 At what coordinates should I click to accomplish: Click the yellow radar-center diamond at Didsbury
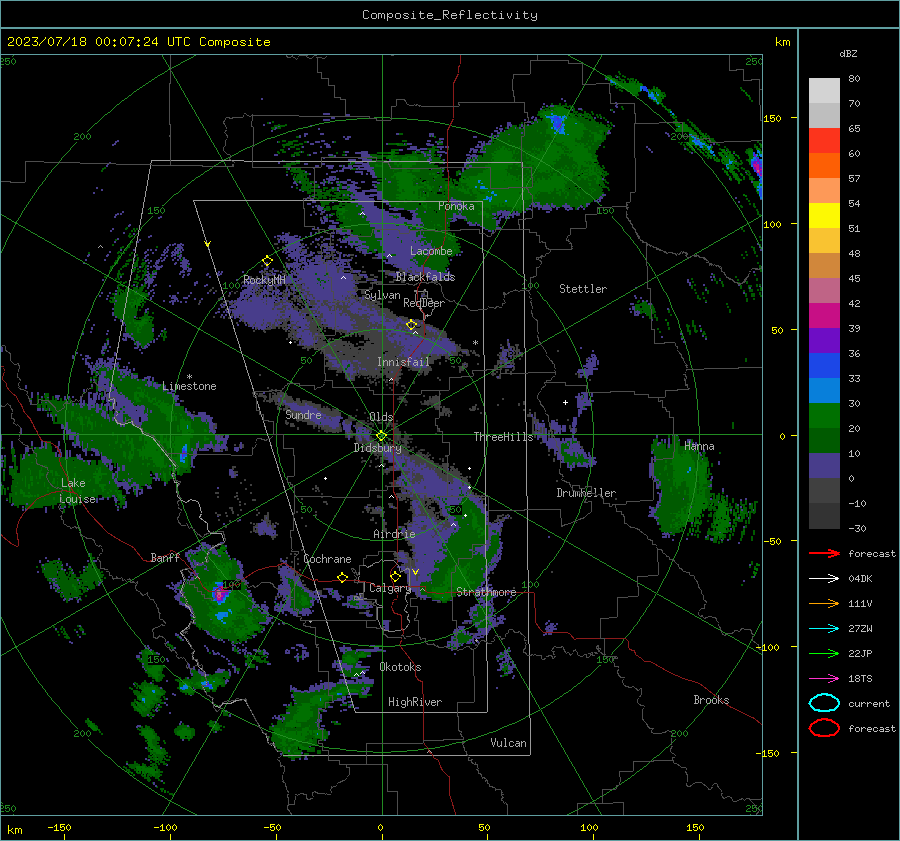pos(381,436)
